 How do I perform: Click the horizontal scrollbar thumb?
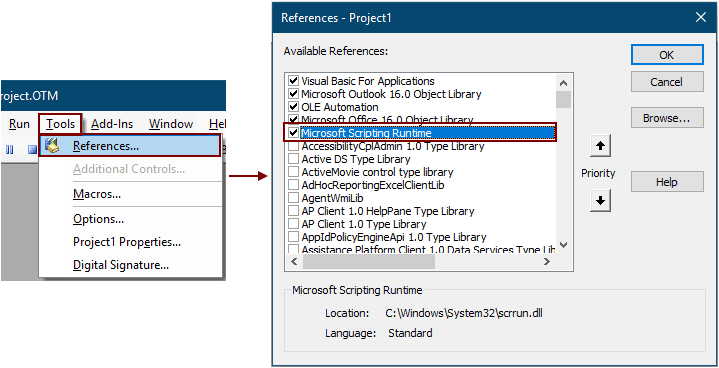tap(368, 261)
